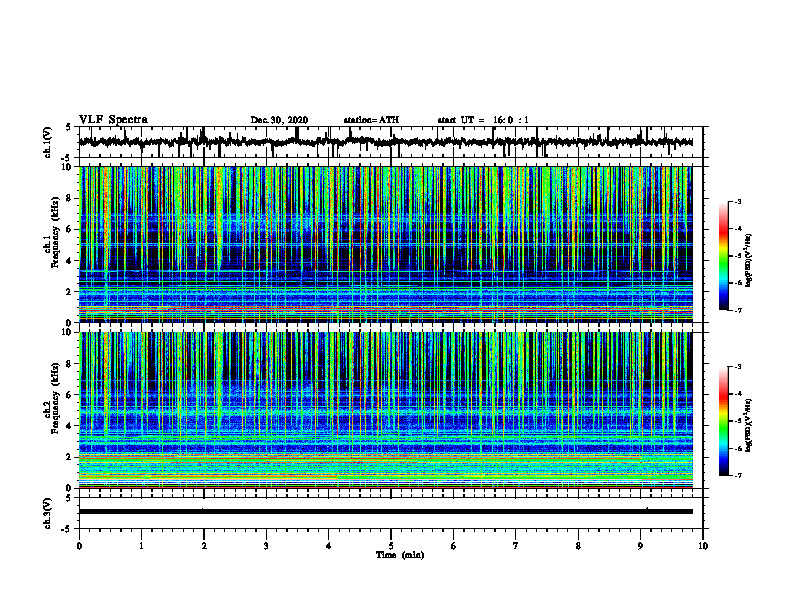Click time axis tick label "7"

point(516,546)
